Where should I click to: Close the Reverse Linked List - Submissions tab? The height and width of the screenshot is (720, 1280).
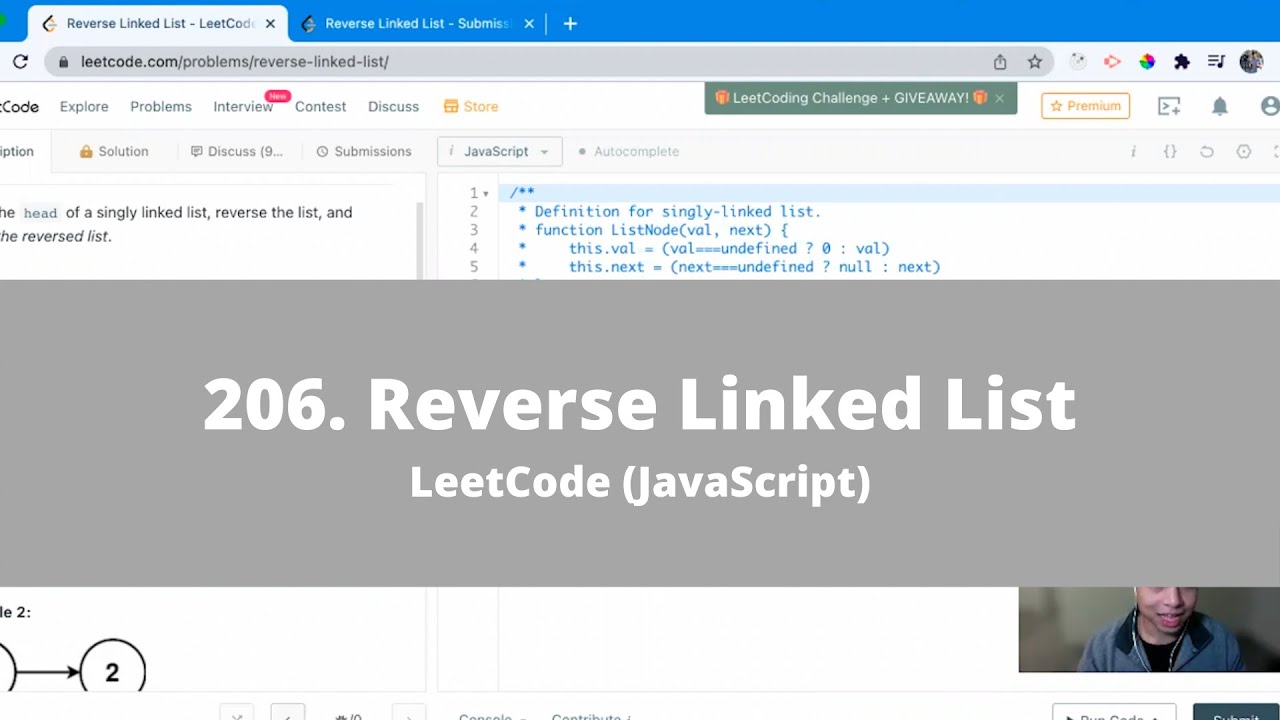pos(529,24)
